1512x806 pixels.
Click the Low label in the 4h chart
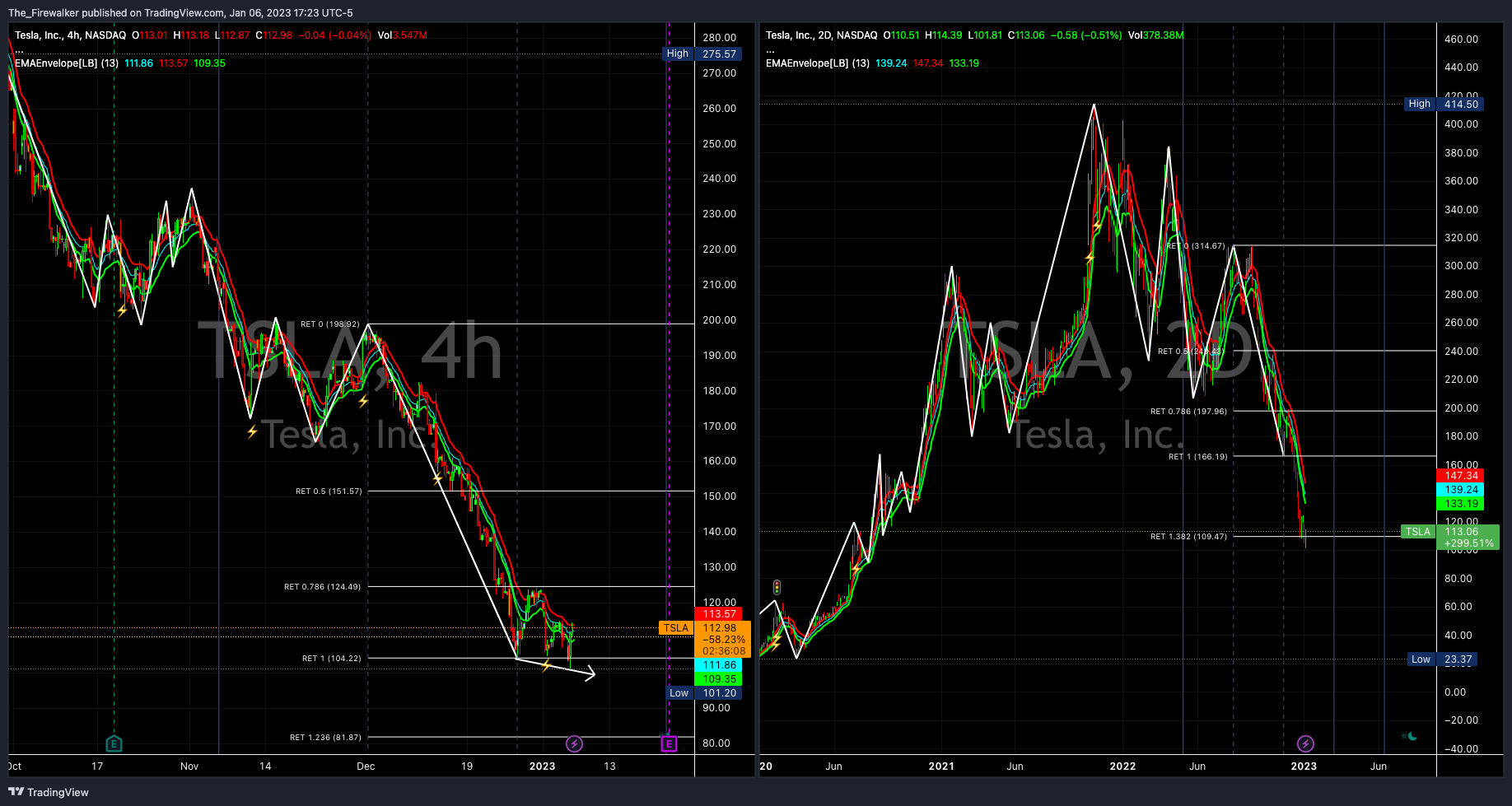coord(679,693)
